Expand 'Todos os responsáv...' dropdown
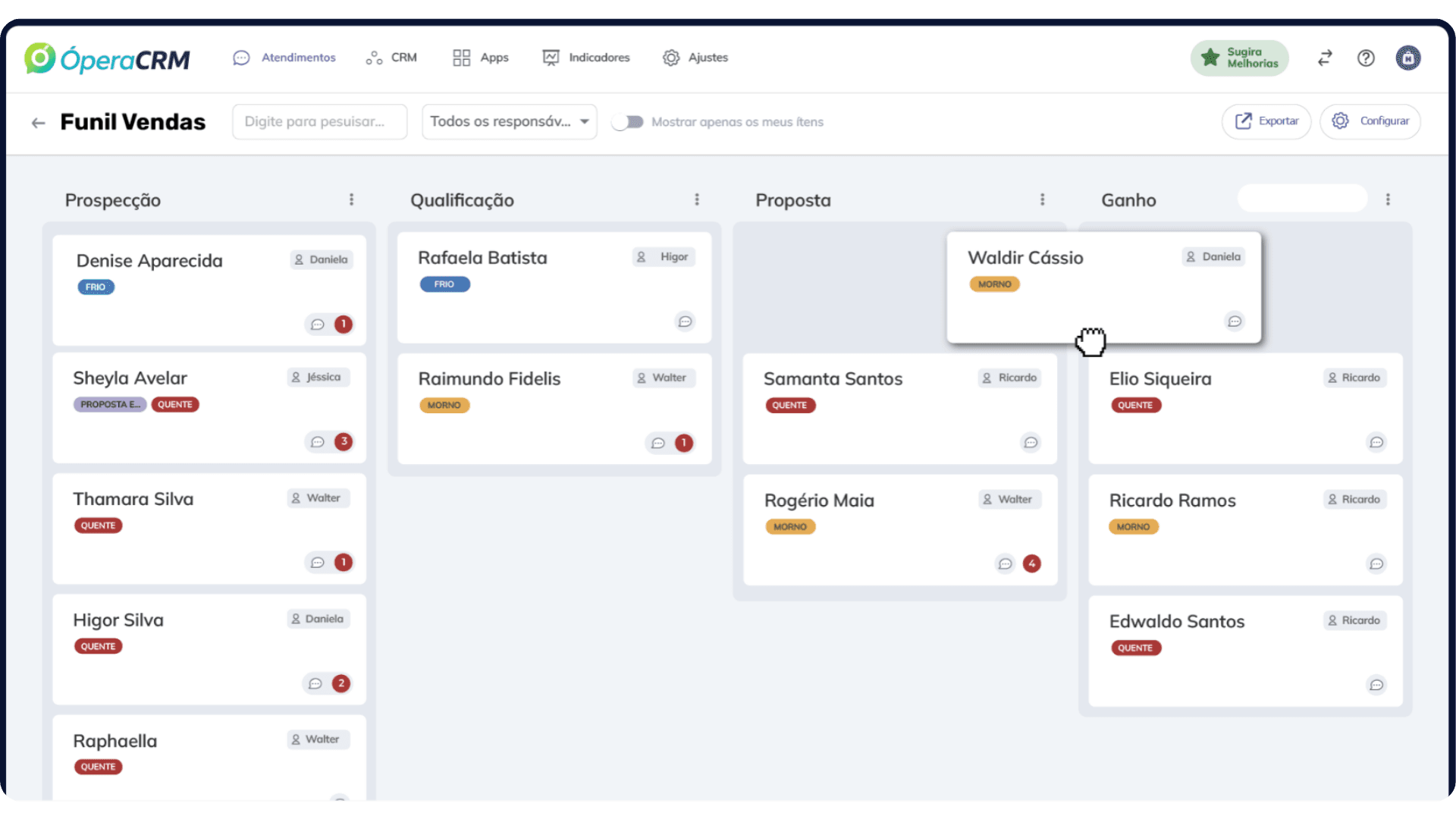The image size is (1456, 819). coord(509,122)
